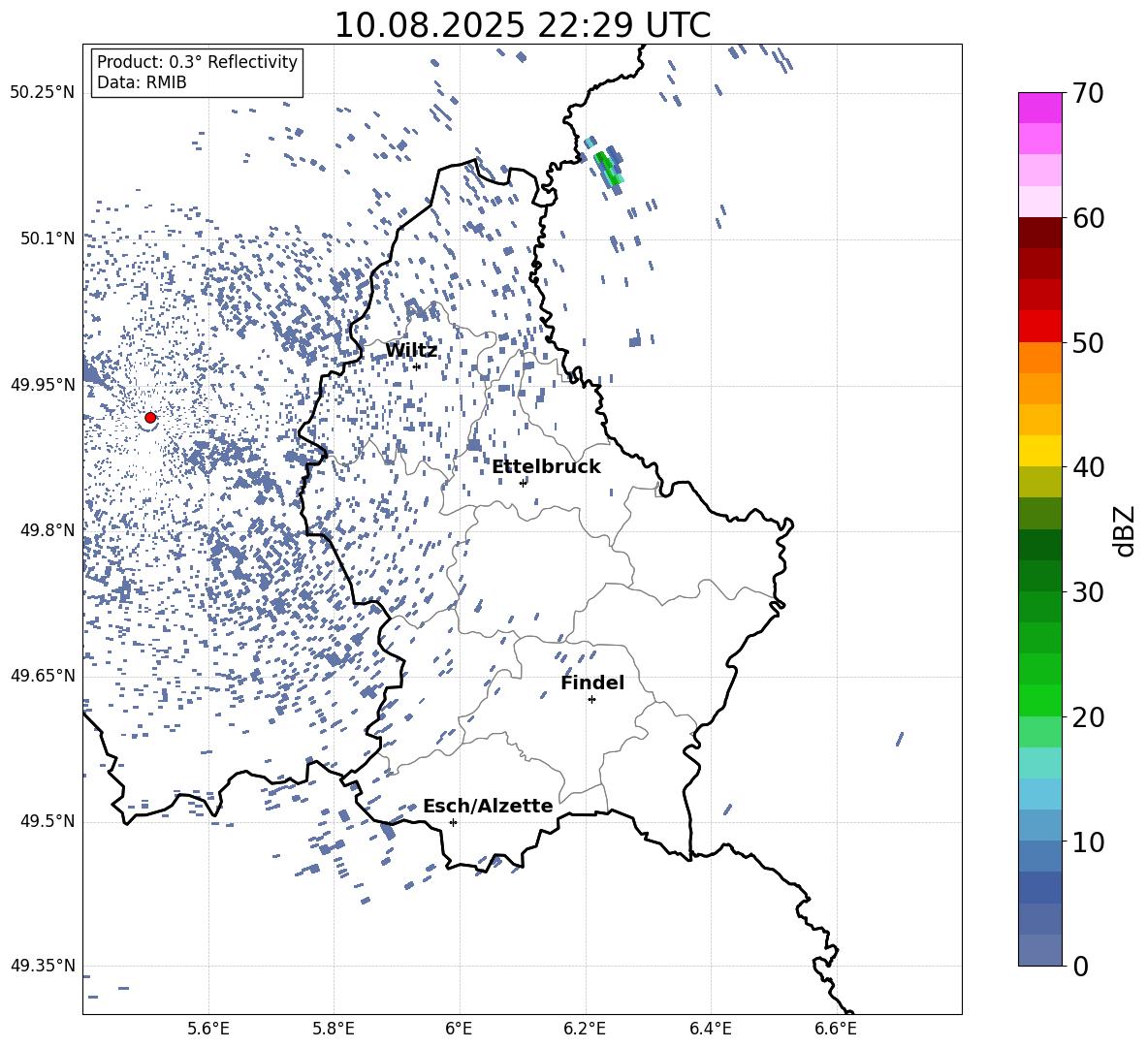Image resolution: width=1148 pixels, height=1048 pixels.
Task: Click the latitude label '49.8°N'
Action: pos(48,530)
